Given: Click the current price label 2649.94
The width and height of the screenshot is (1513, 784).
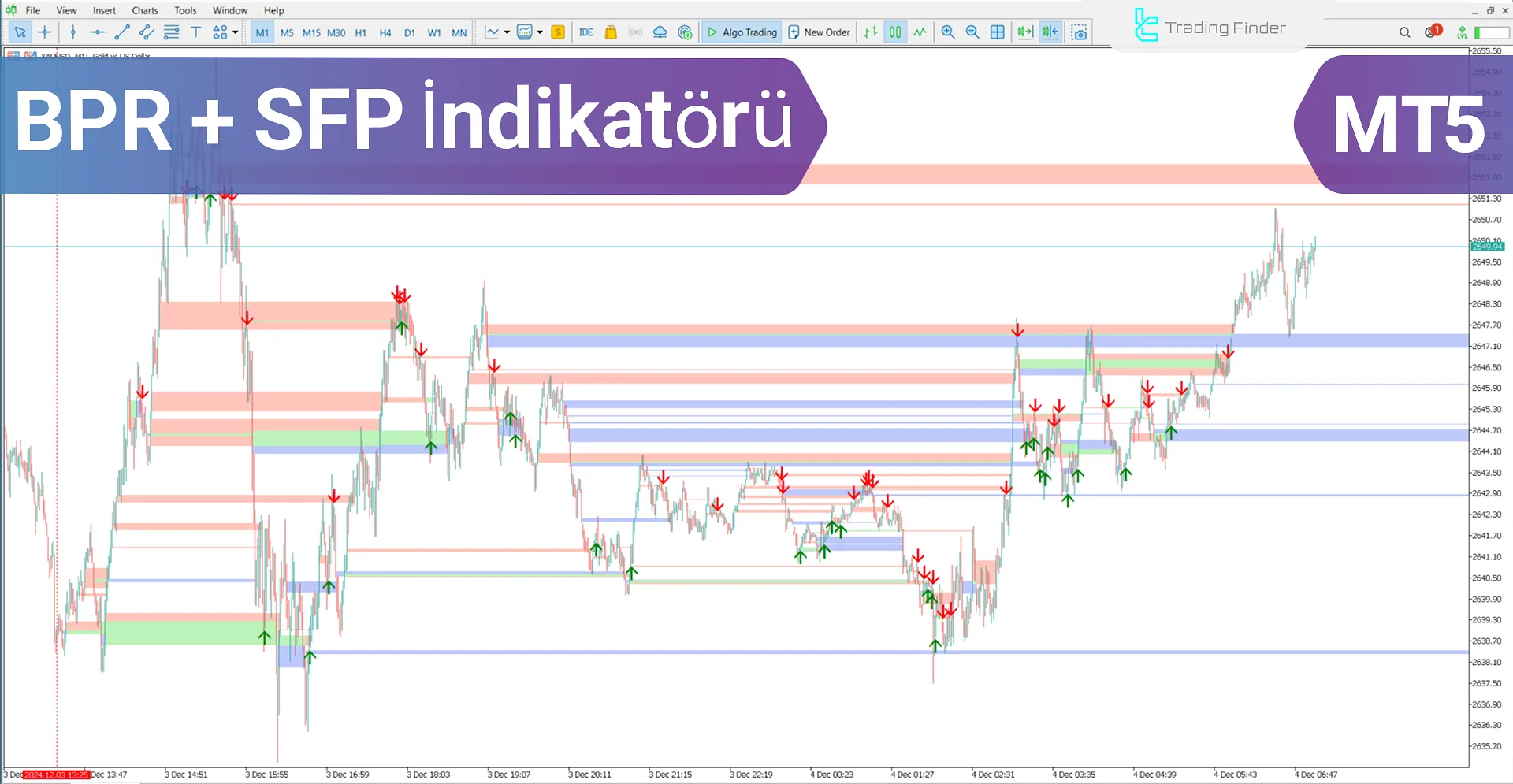Looking at the screenshot, I should [x=1489, y=247].
